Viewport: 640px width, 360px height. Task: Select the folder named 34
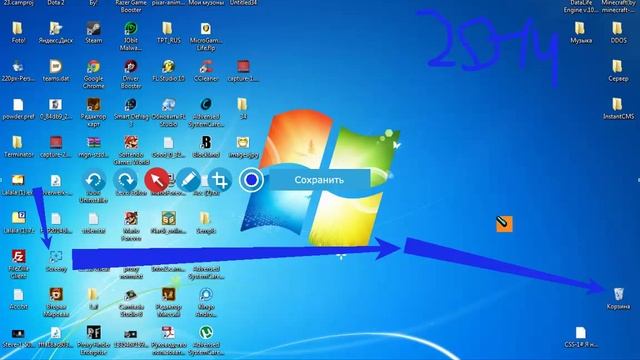243,109
